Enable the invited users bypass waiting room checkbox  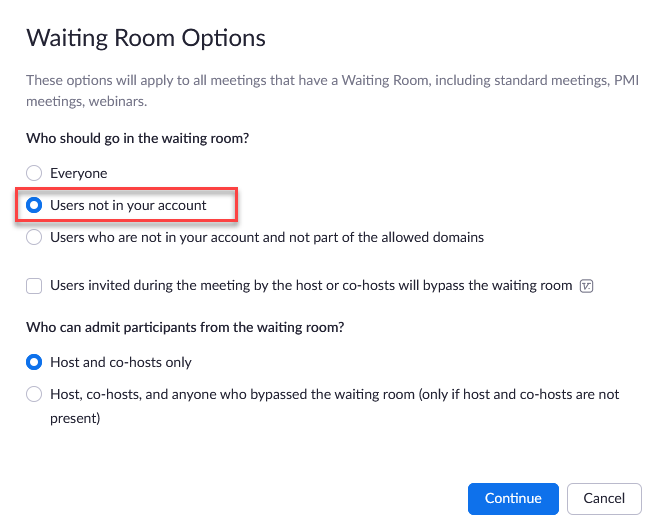coord(34,286)
